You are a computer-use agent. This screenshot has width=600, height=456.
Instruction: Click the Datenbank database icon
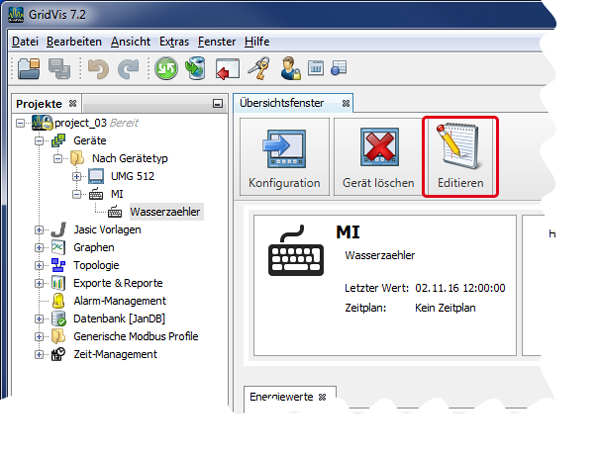(x=59, y=319)
